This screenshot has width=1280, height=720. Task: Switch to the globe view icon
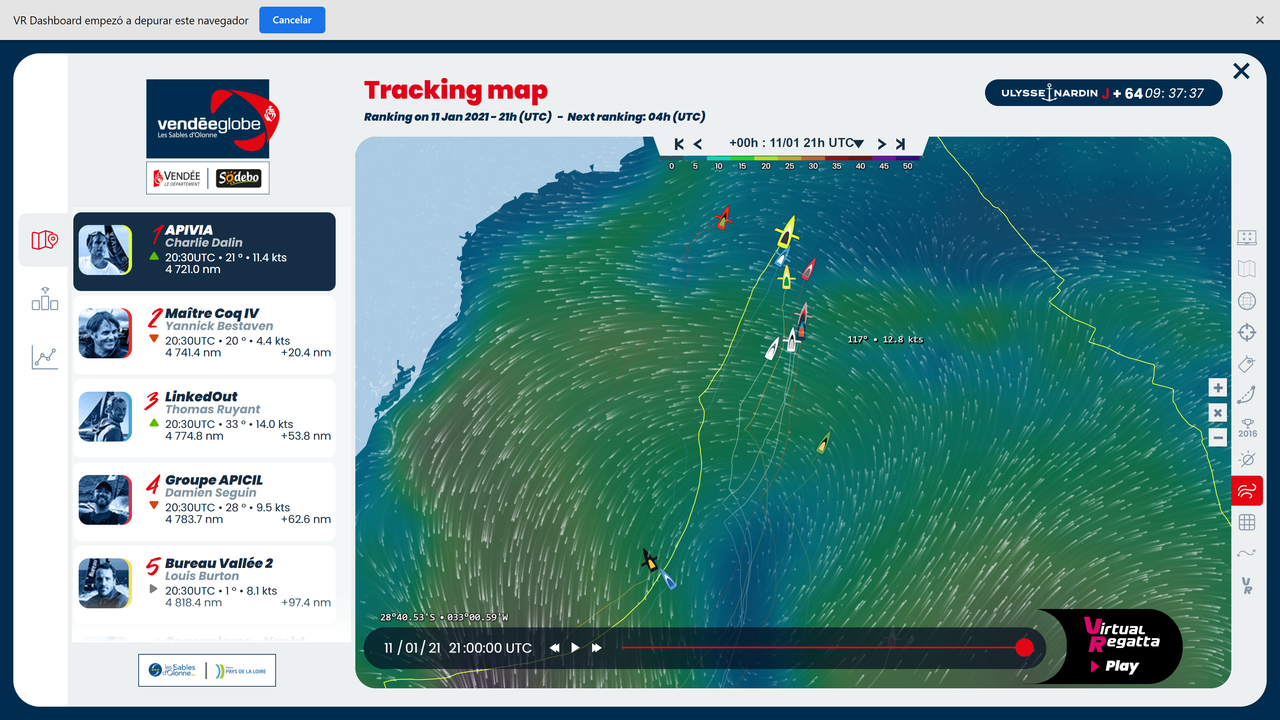tap(1247, 300)
